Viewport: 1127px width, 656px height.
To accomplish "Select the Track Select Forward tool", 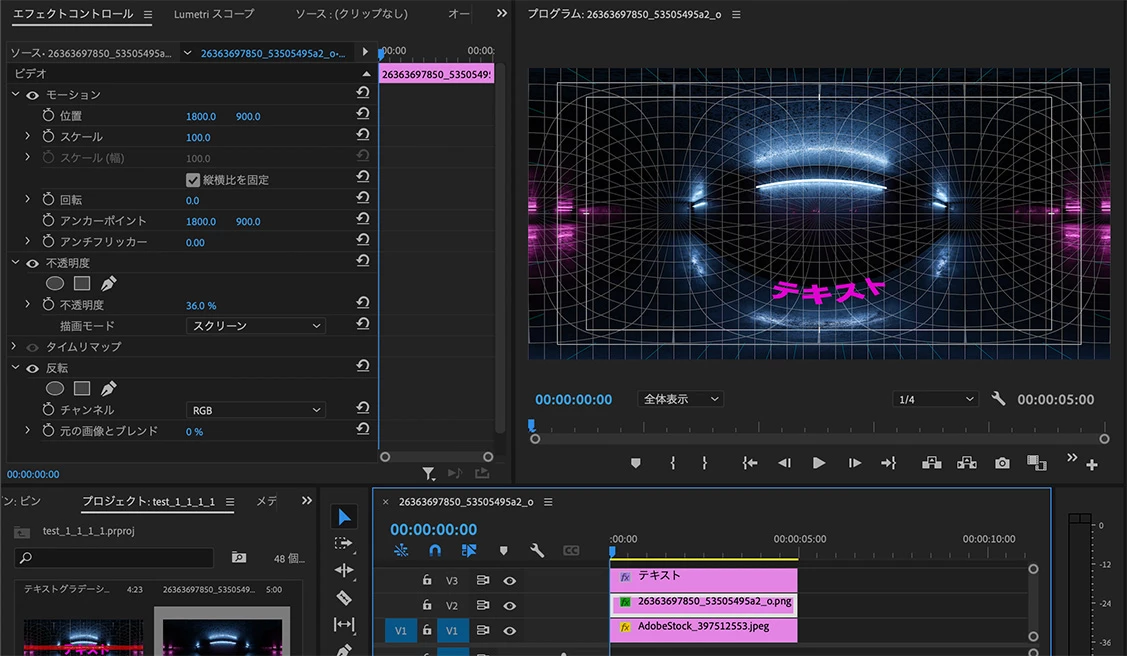I will 344,543.
